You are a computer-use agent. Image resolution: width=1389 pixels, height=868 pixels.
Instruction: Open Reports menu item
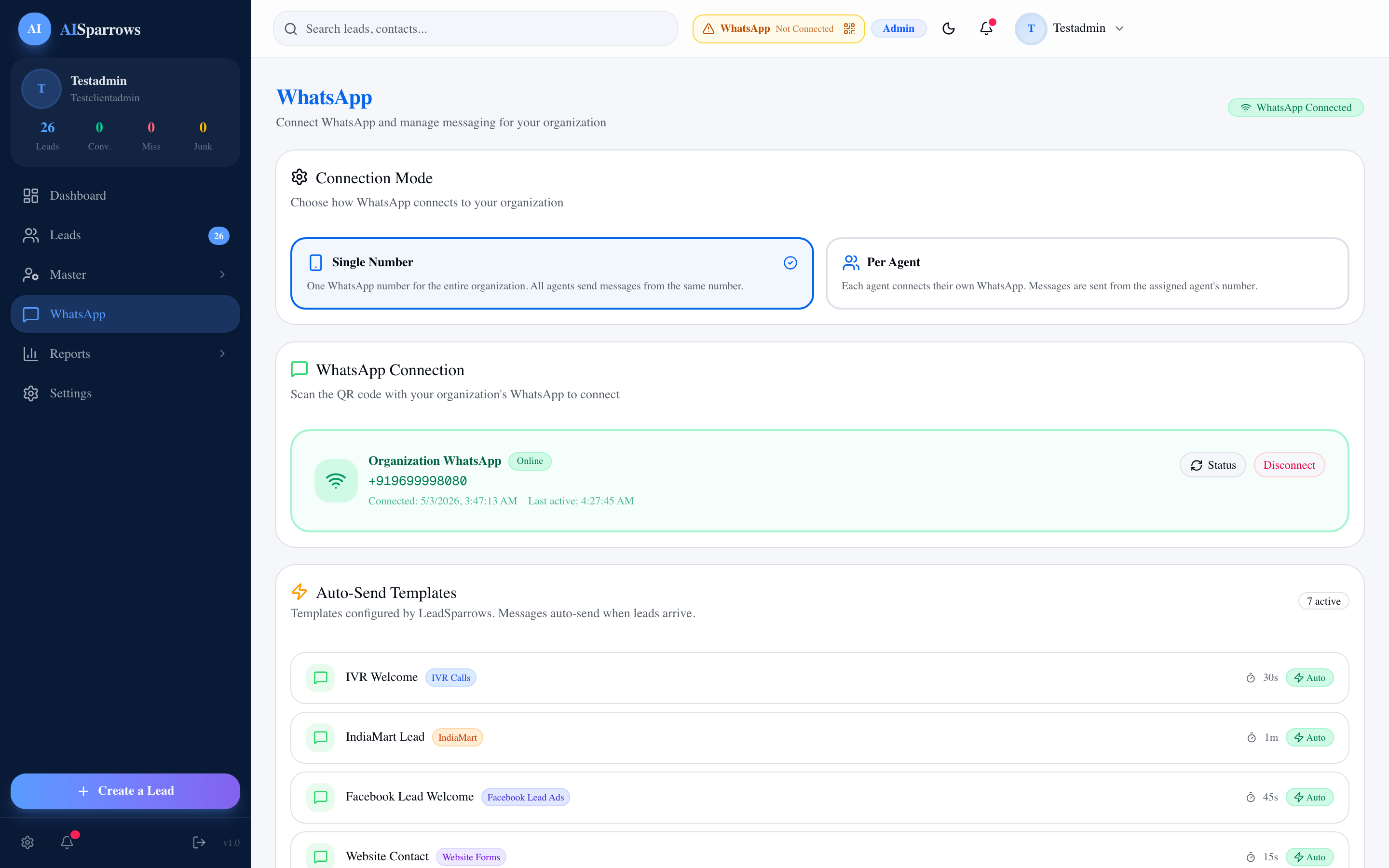(125, 353)
